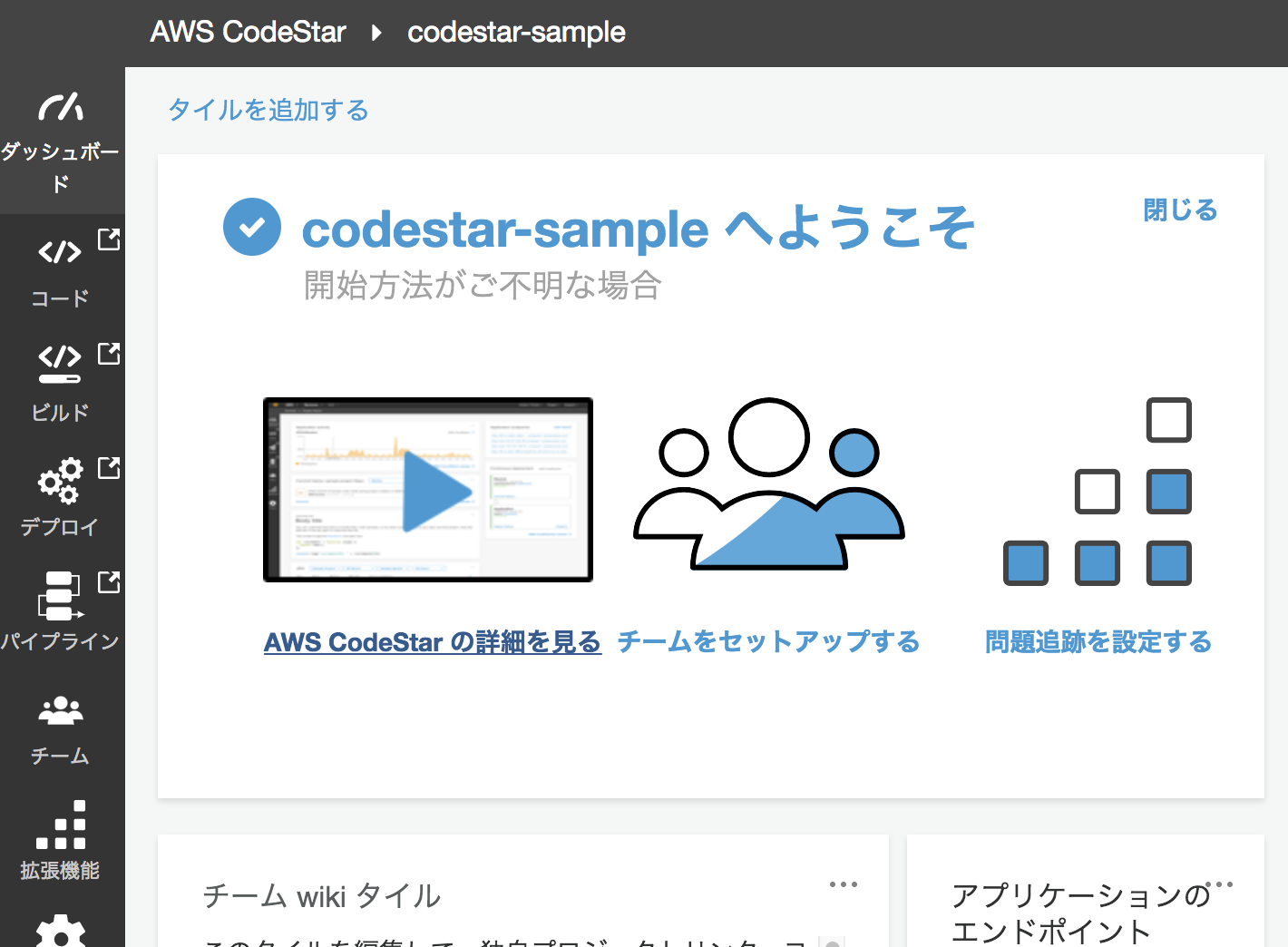Screen dimensions: 1288x947
Task: Click the blue checkmark welcome icon
Action: click(252, 227)
